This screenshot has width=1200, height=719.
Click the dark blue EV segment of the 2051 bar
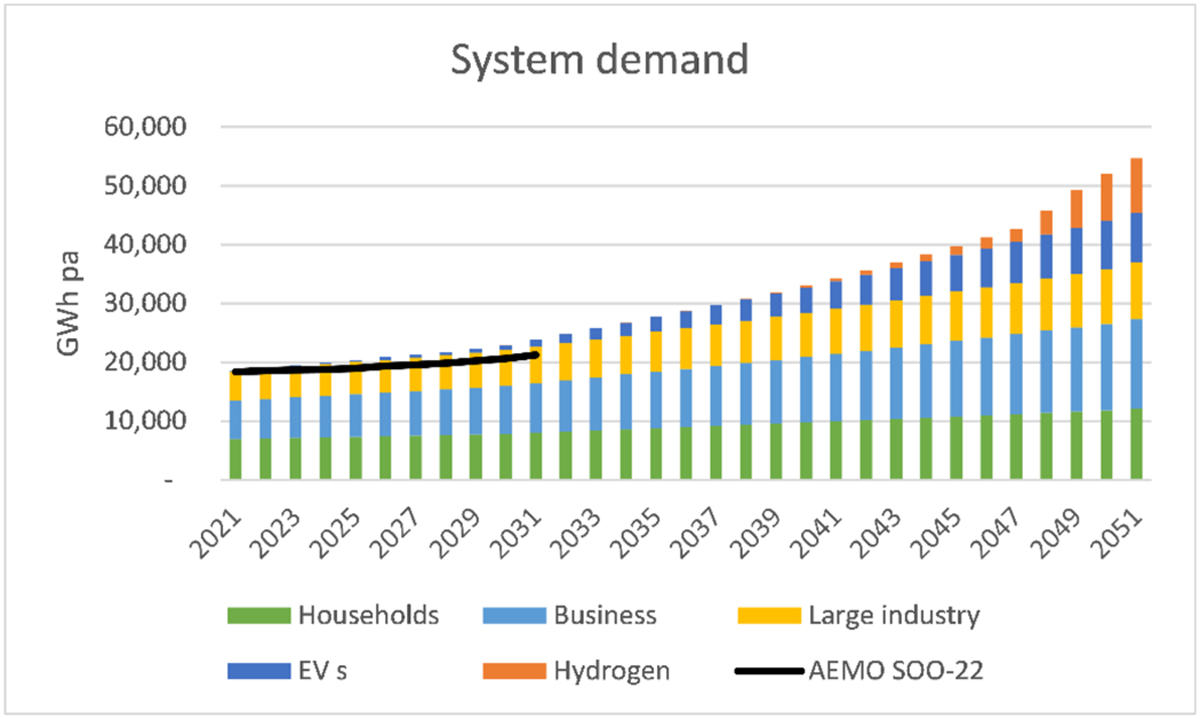click(1137, 238)
